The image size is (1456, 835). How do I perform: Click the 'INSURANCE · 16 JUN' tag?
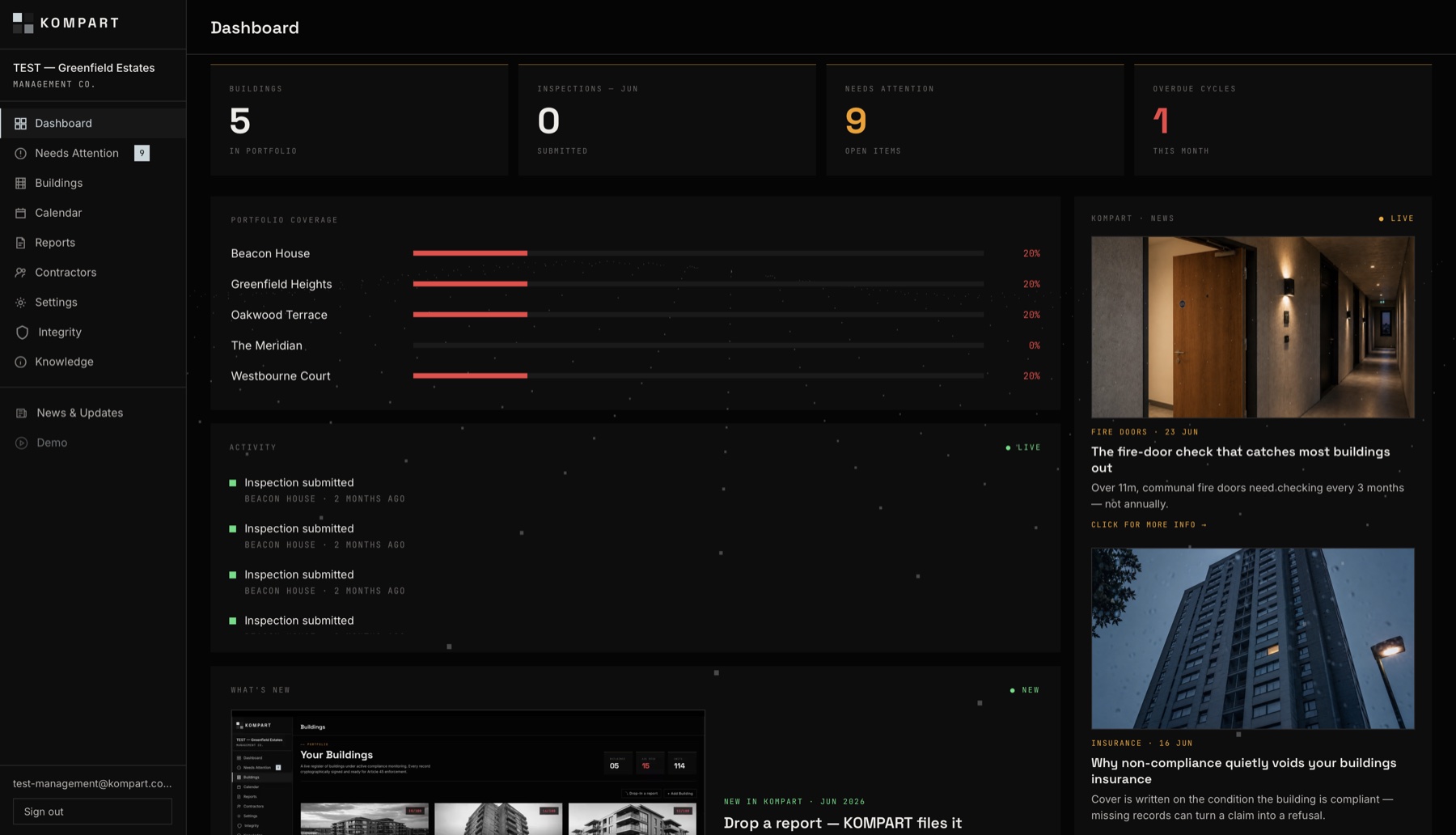(x=1142, y=744)
